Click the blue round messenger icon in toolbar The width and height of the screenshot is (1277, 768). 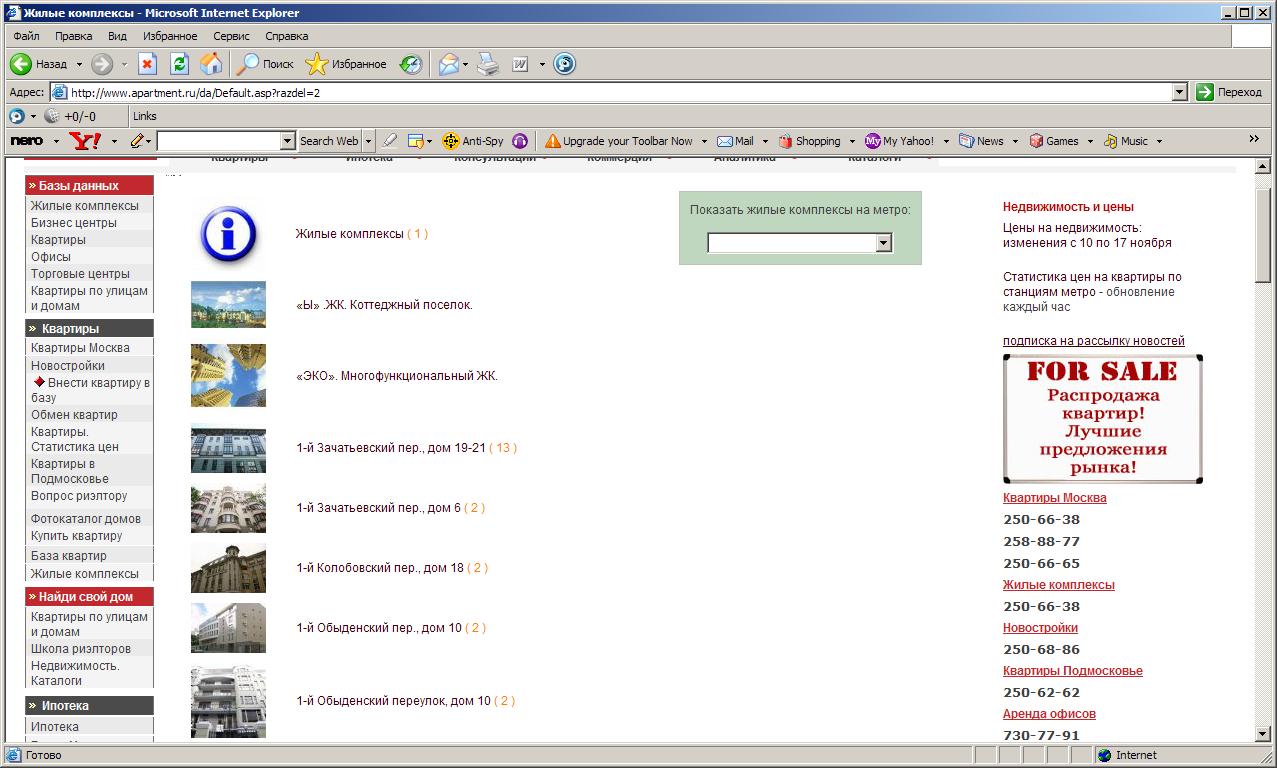coord(565,64)
